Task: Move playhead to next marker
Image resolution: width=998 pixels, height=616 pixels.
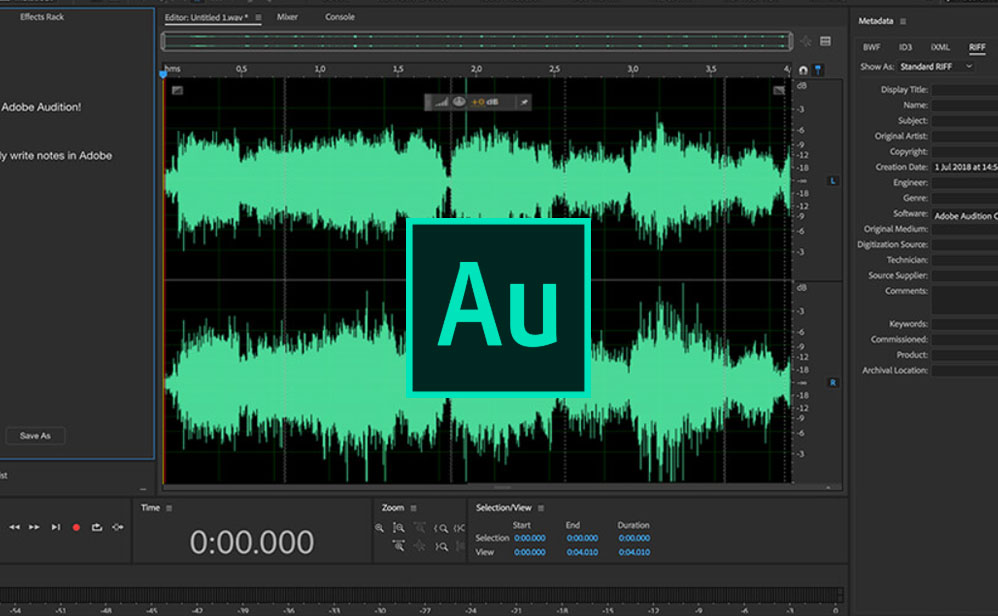Action: (x=56, y=527)
